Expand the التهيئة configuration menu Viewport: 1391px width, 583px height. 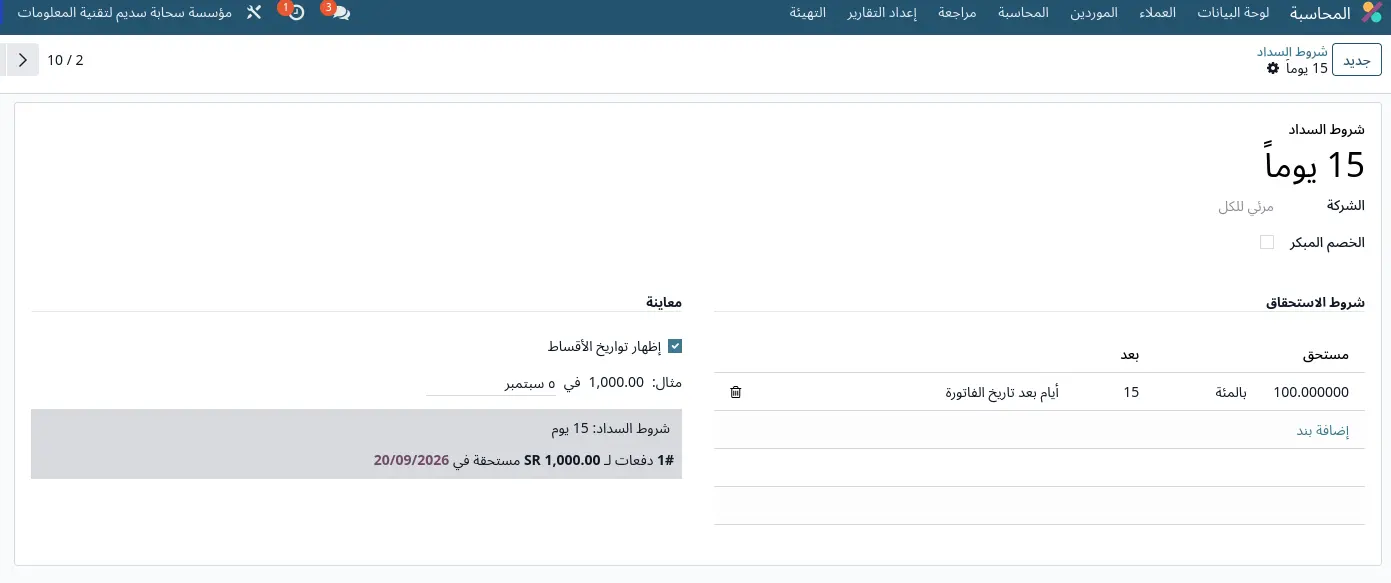click(808, 13)
